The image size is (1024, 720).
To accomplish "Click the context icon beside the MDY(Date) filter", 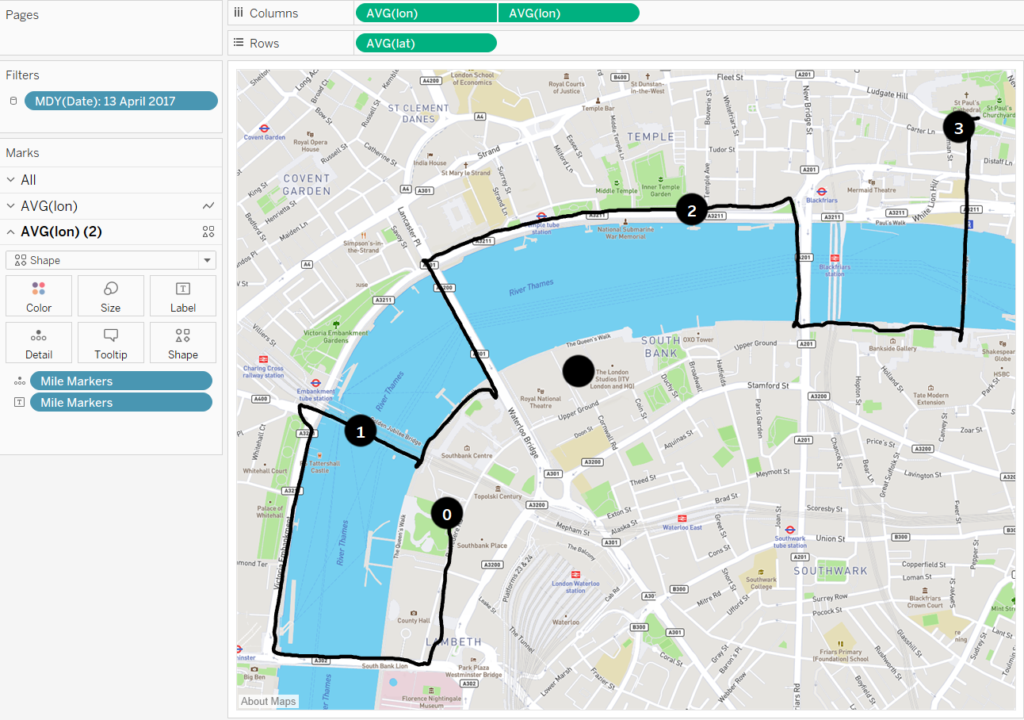I will click(x=13, y=101).
